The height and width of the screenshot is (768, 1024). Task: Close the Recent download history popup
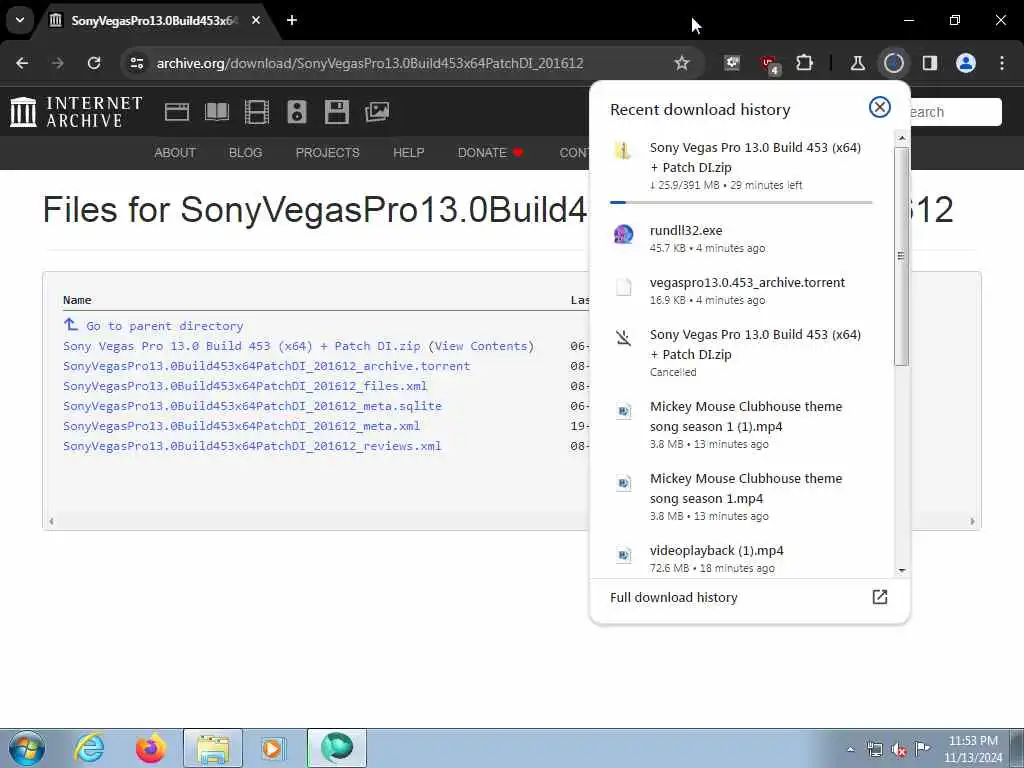click(x=880, y=107)
